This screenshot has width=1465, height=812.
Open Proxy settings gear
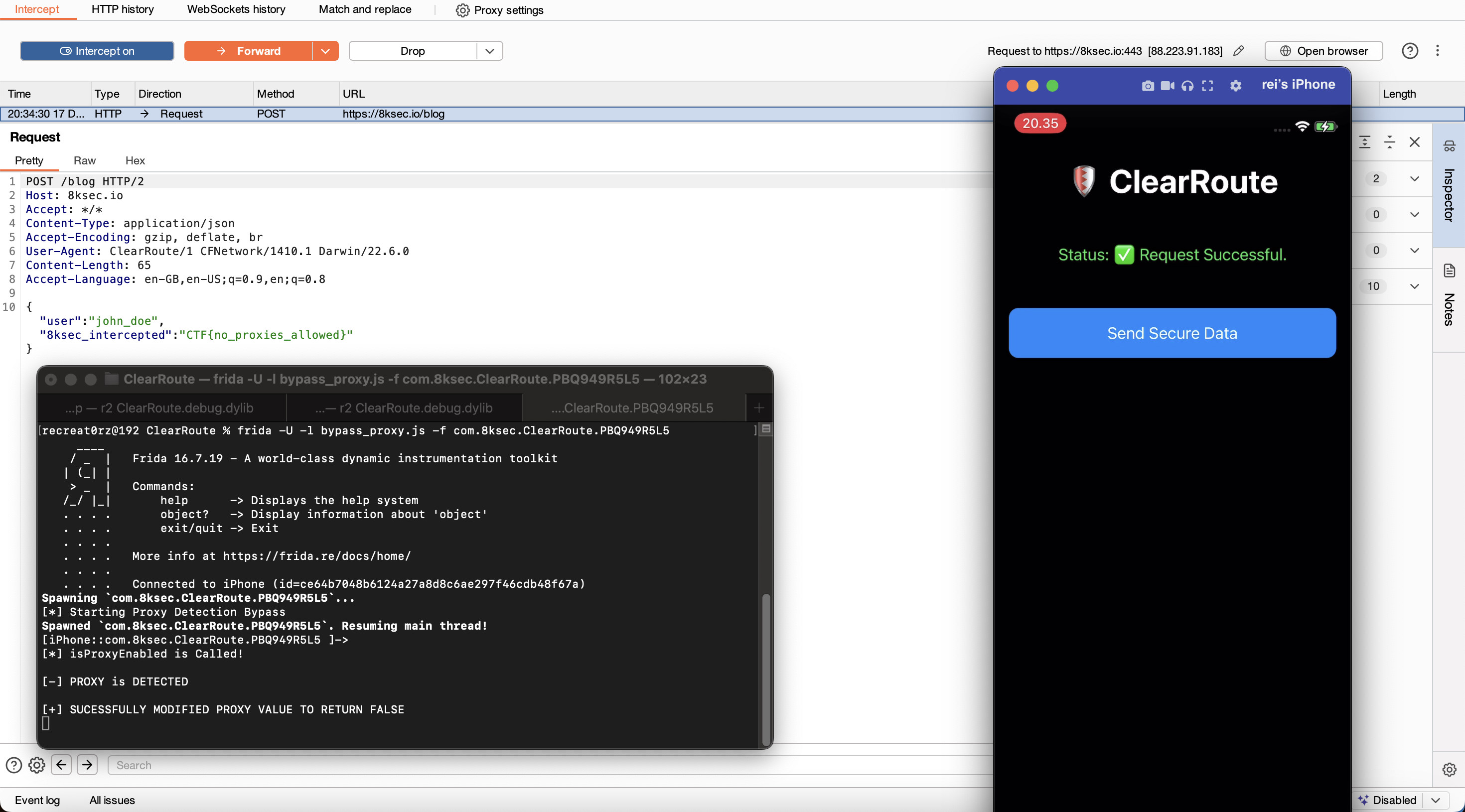(x=462, y=10)
